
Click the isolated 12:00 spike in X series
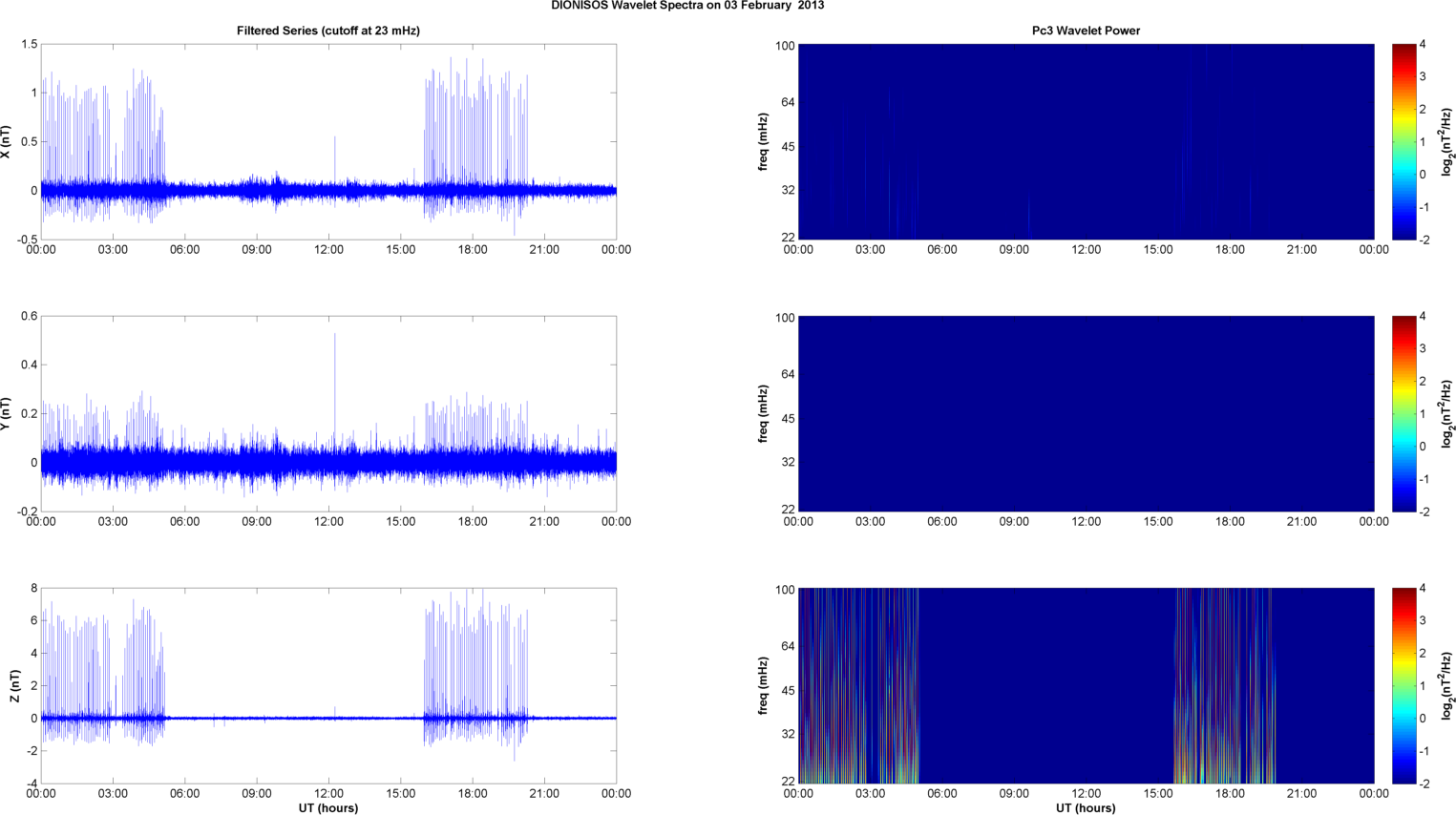click(335, 160)
